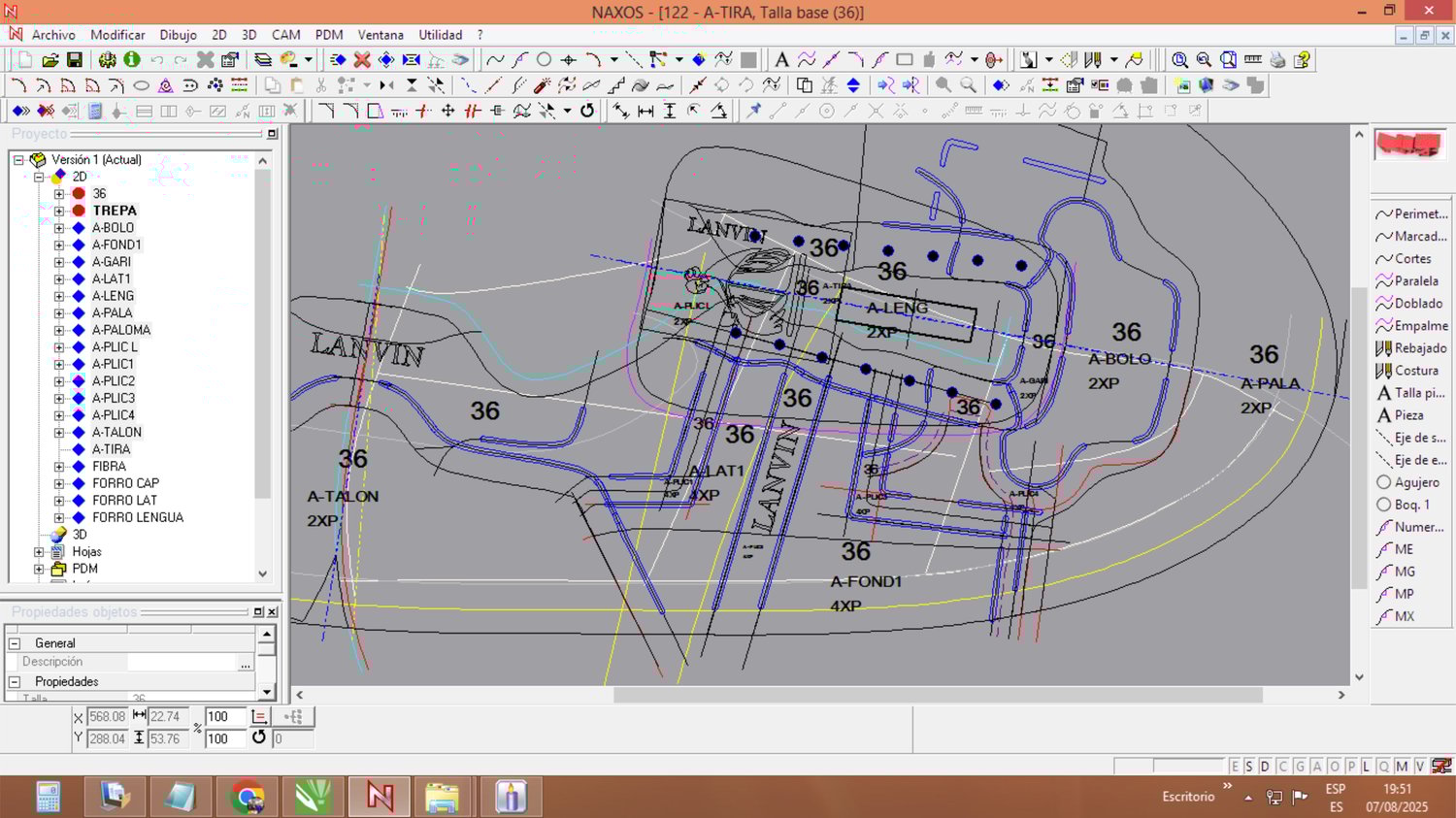1456x818 pixels.
Task: Click the Save floppy disk icon
Action: (74, 60)
